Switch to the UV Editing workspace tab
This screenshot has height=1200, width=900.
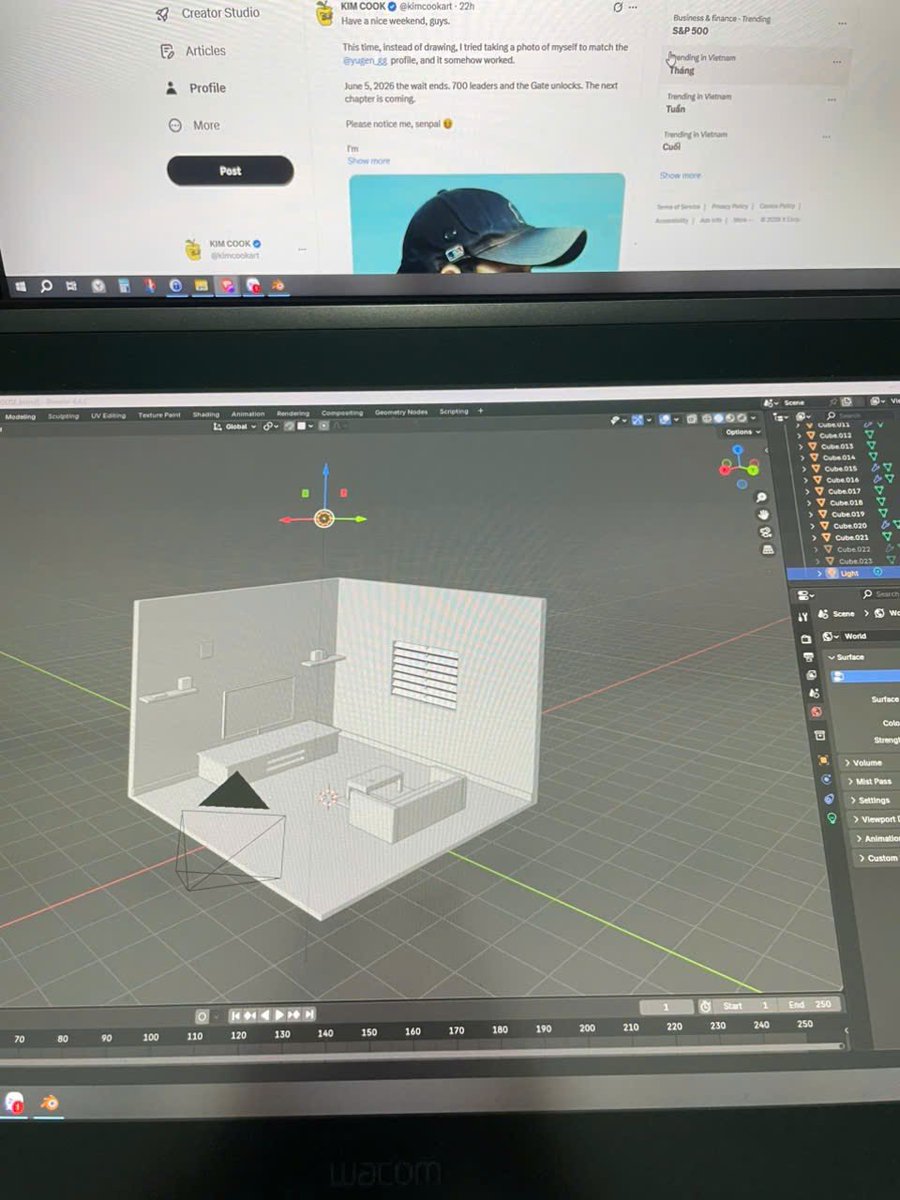108,415
